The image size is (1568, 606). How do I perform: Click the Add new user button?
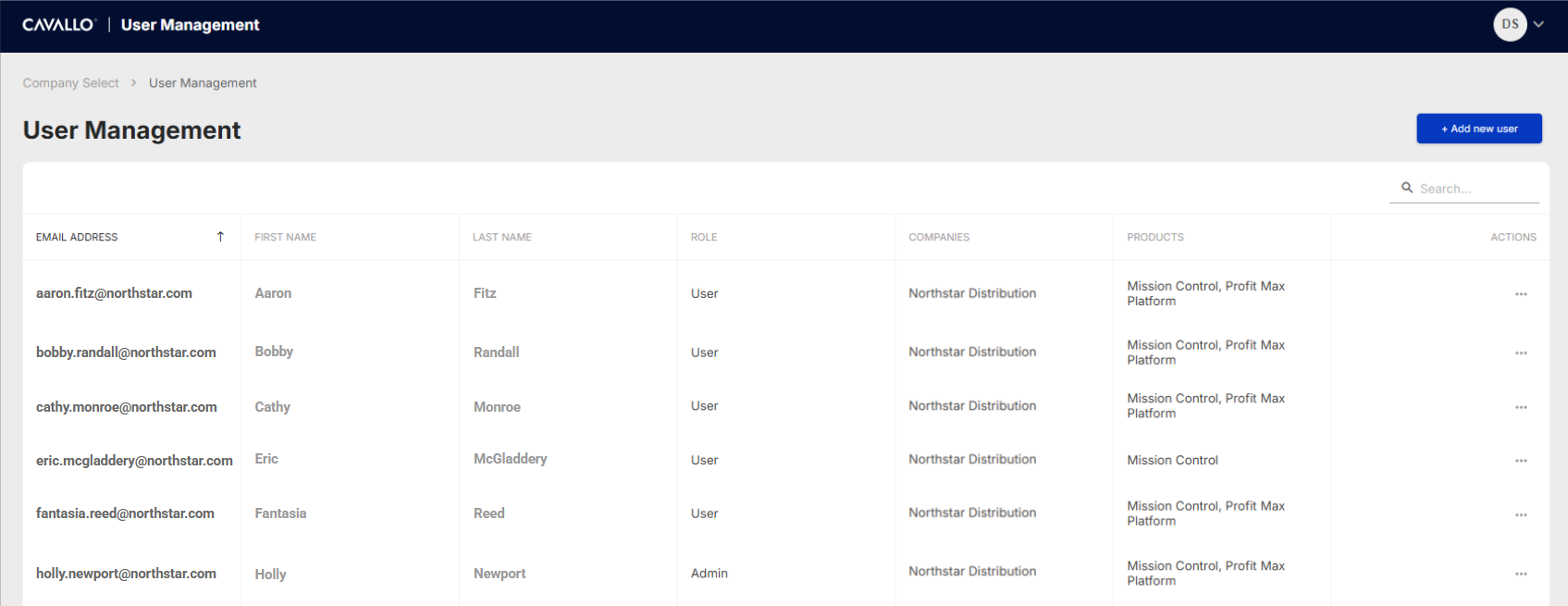(1479, 129)
